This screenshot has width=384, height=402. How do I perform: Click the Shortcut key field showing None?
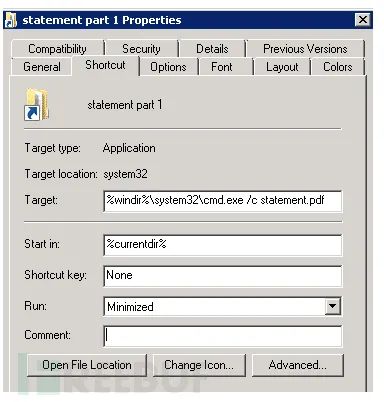pyautogui.click(x=223, y=276)
